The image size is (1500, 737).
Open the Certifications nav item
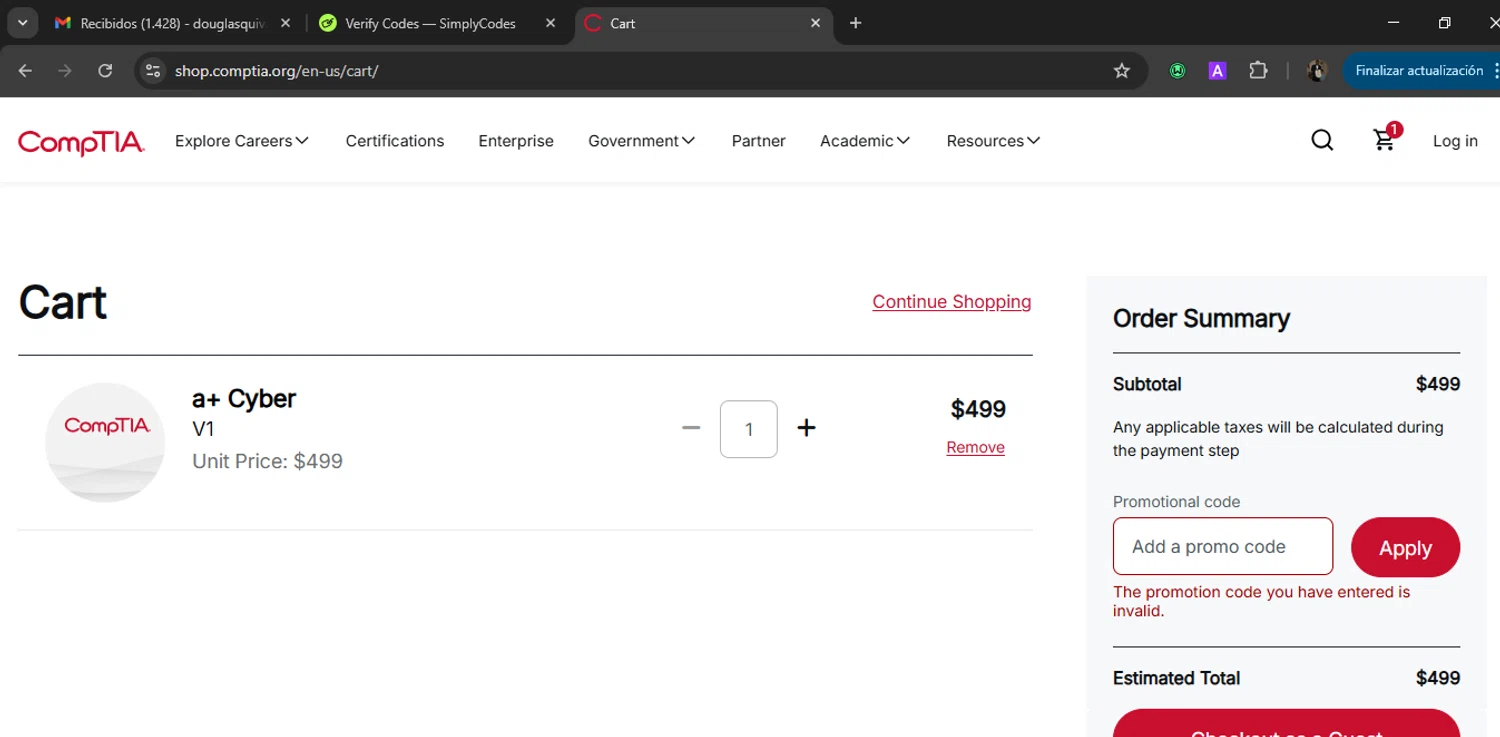pyautogui.click(x=395, y=141)
